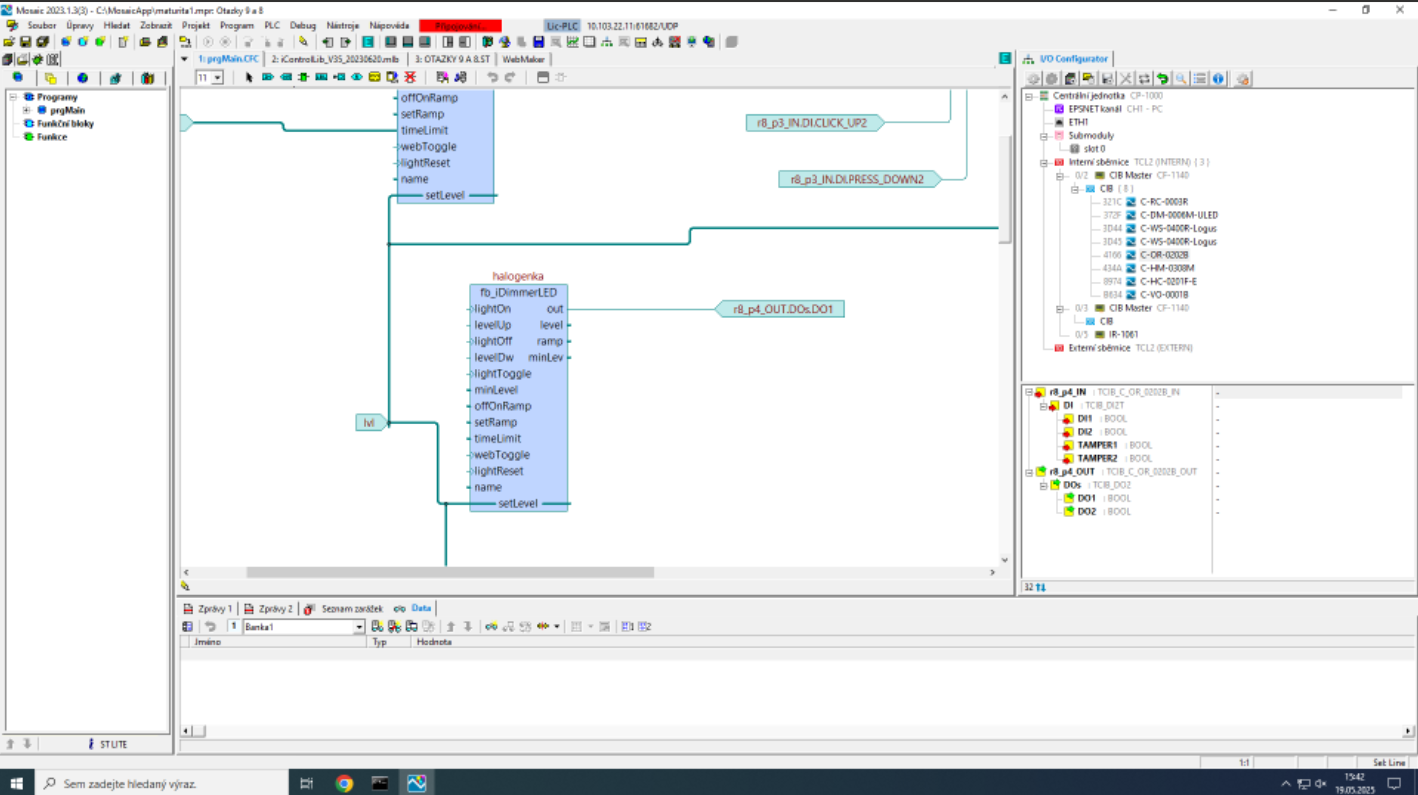The image size is (1418, 795).
Task: Switch to the Zprávy 1 tab
Action: (214, 608)
